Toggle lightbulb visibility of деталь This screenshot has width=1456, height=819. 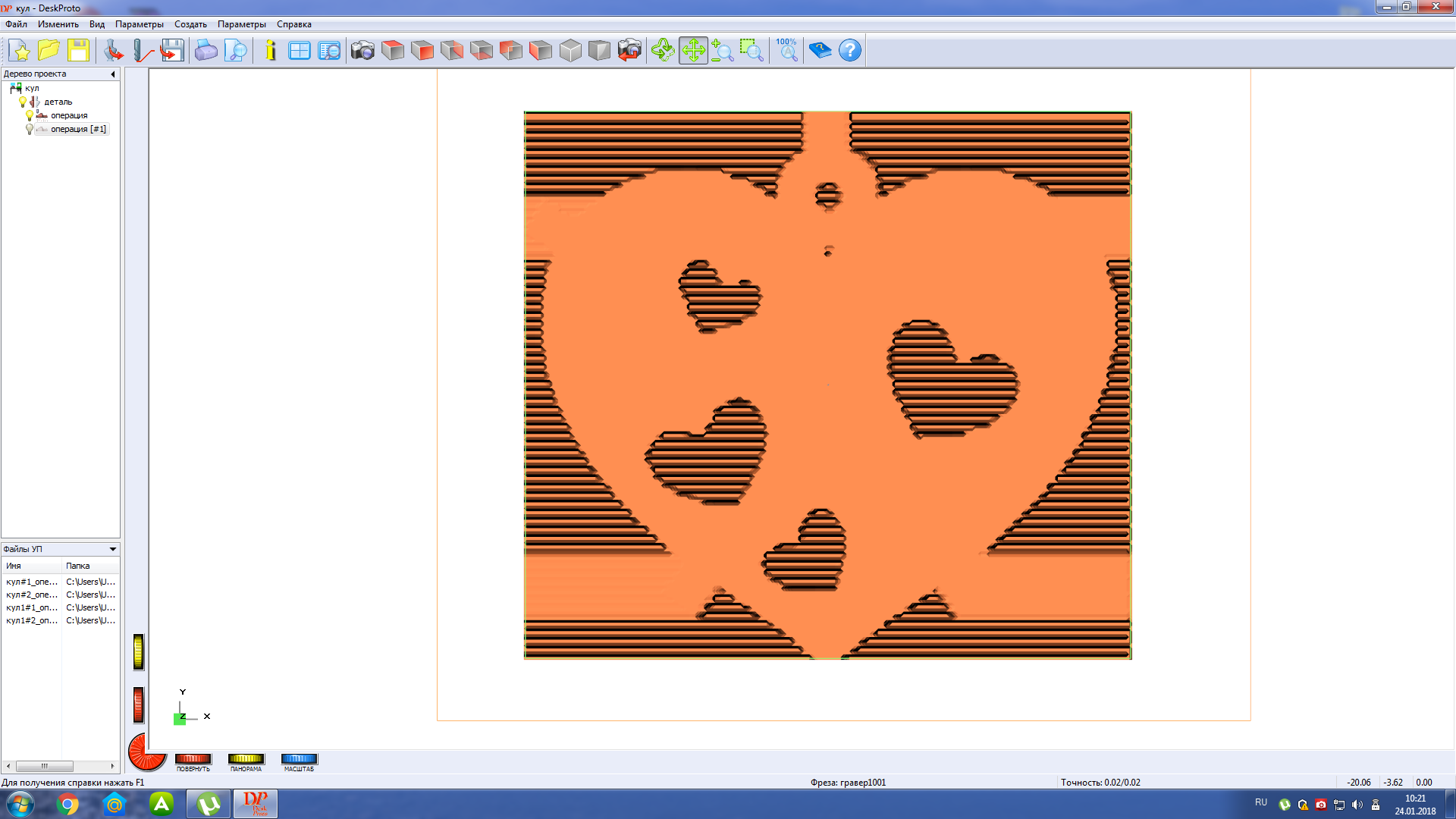point(23,102)
